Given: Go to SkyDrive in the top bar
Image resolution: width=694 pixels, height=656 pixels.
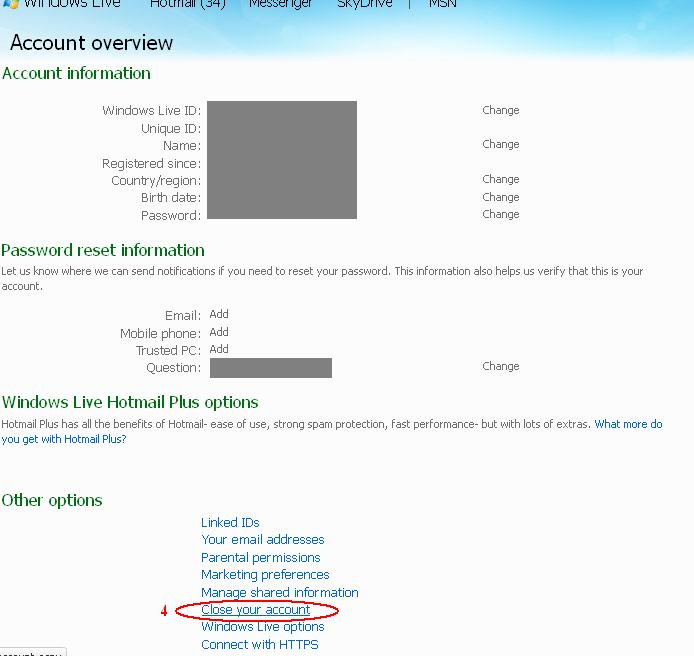Looking at the screenshot, I should (365, 4).
